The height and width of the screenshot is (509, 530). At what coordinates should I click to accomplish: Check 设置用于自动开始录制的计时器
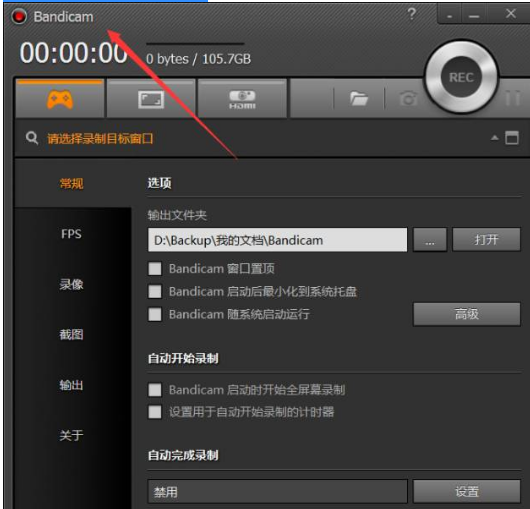pos(155,412)
